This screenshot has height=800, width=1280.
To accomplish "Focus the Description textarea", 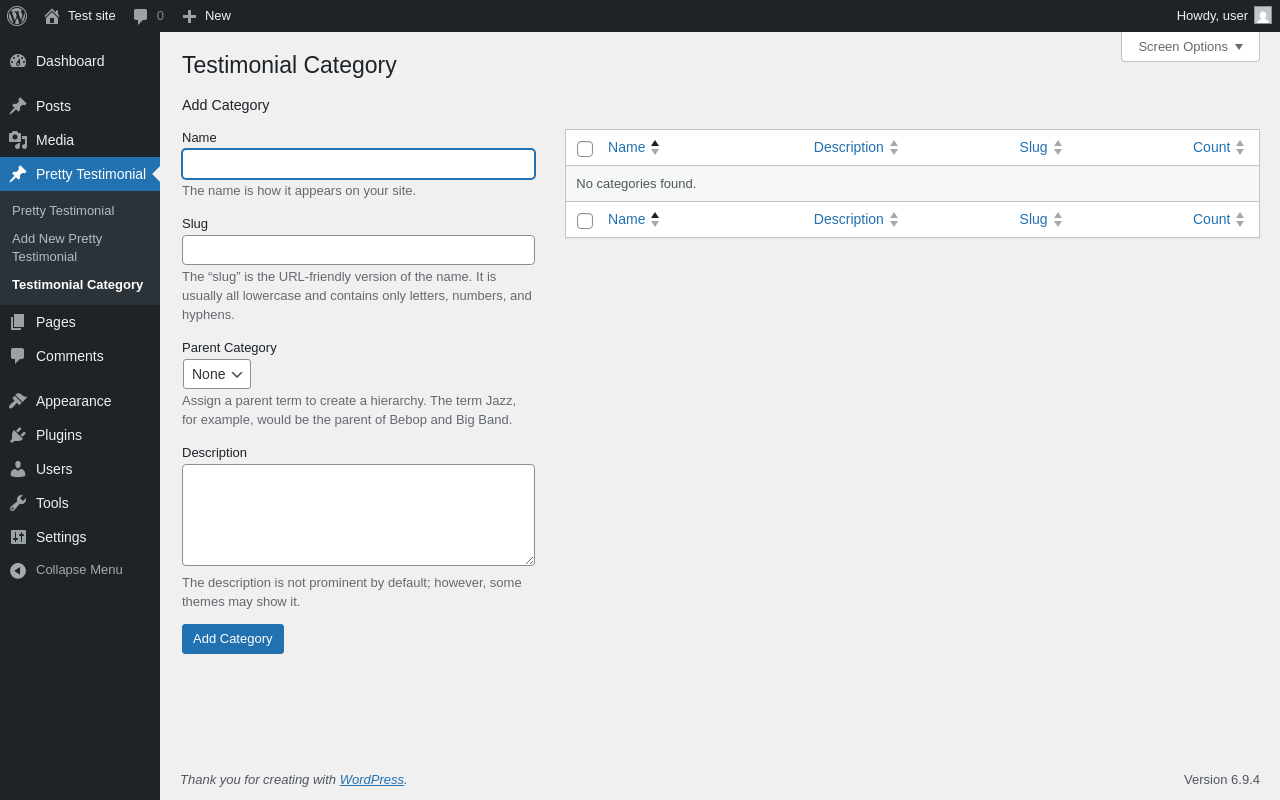I will [358, 515].
